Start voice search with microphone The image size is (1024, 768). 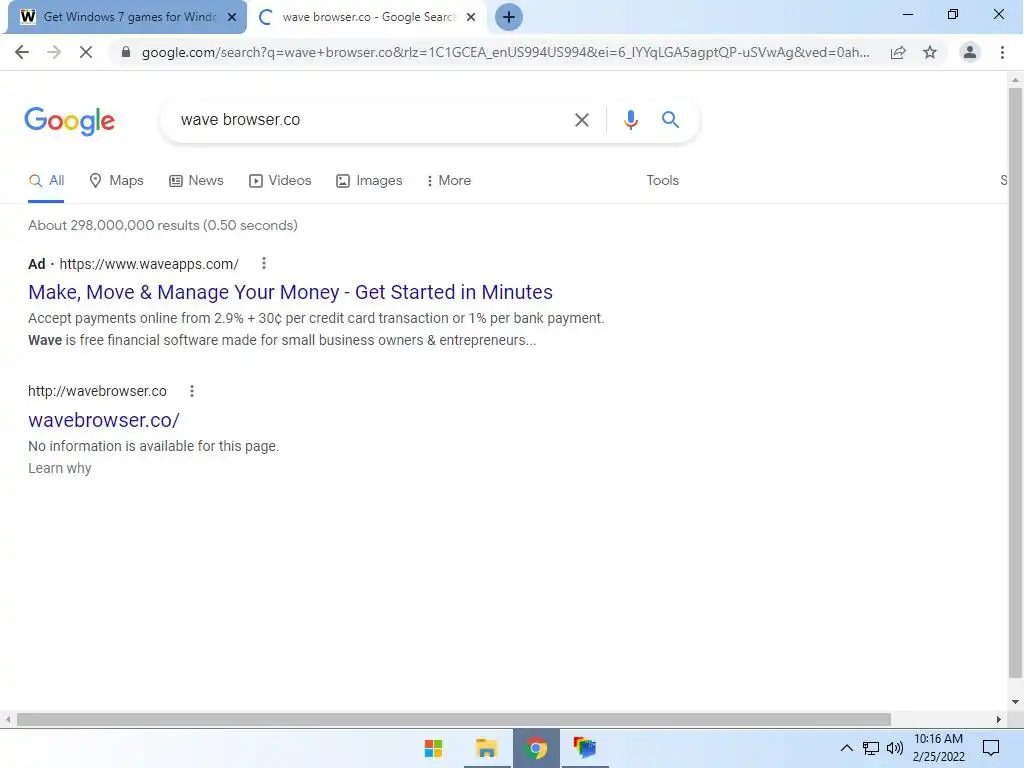tap(630, 120)
